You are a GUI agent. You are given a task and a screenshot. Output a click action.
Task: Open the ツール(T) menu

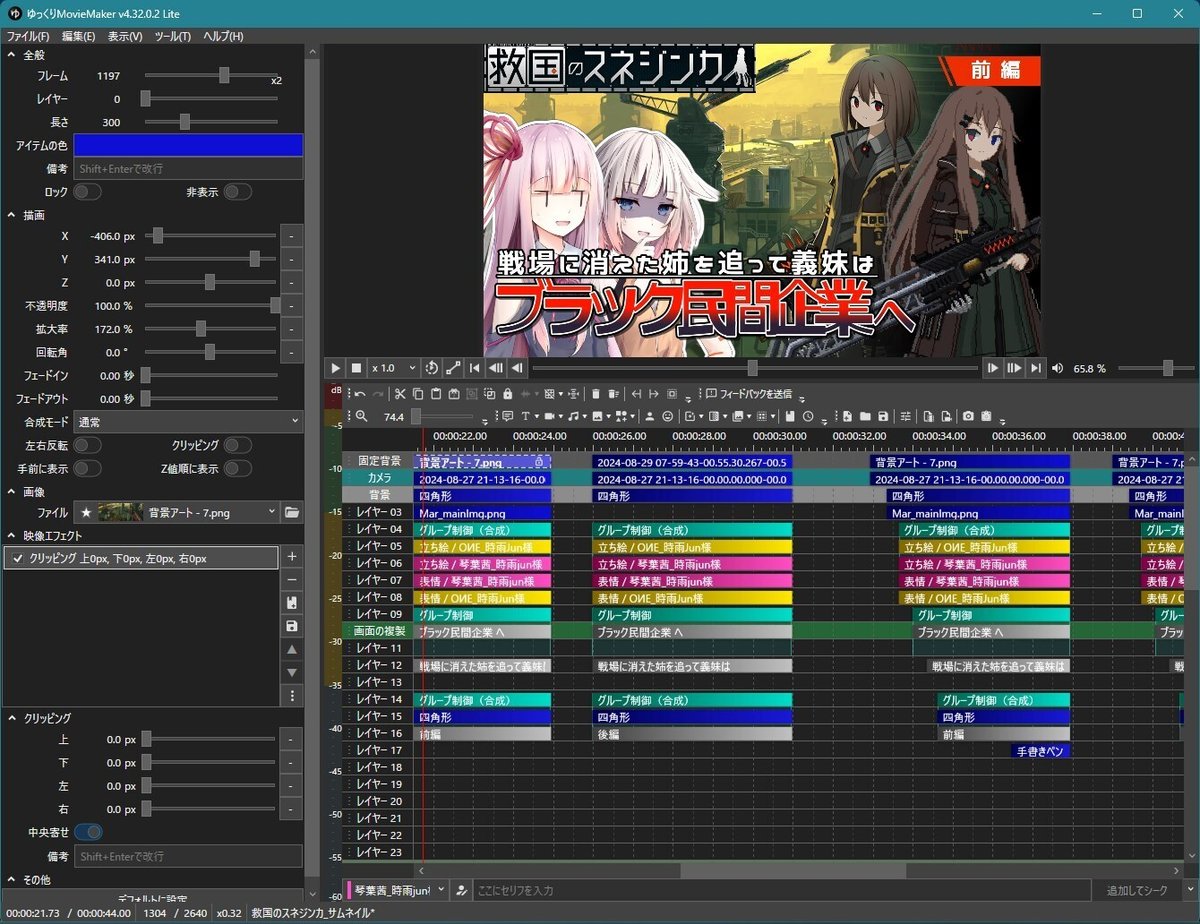point(173,36)
